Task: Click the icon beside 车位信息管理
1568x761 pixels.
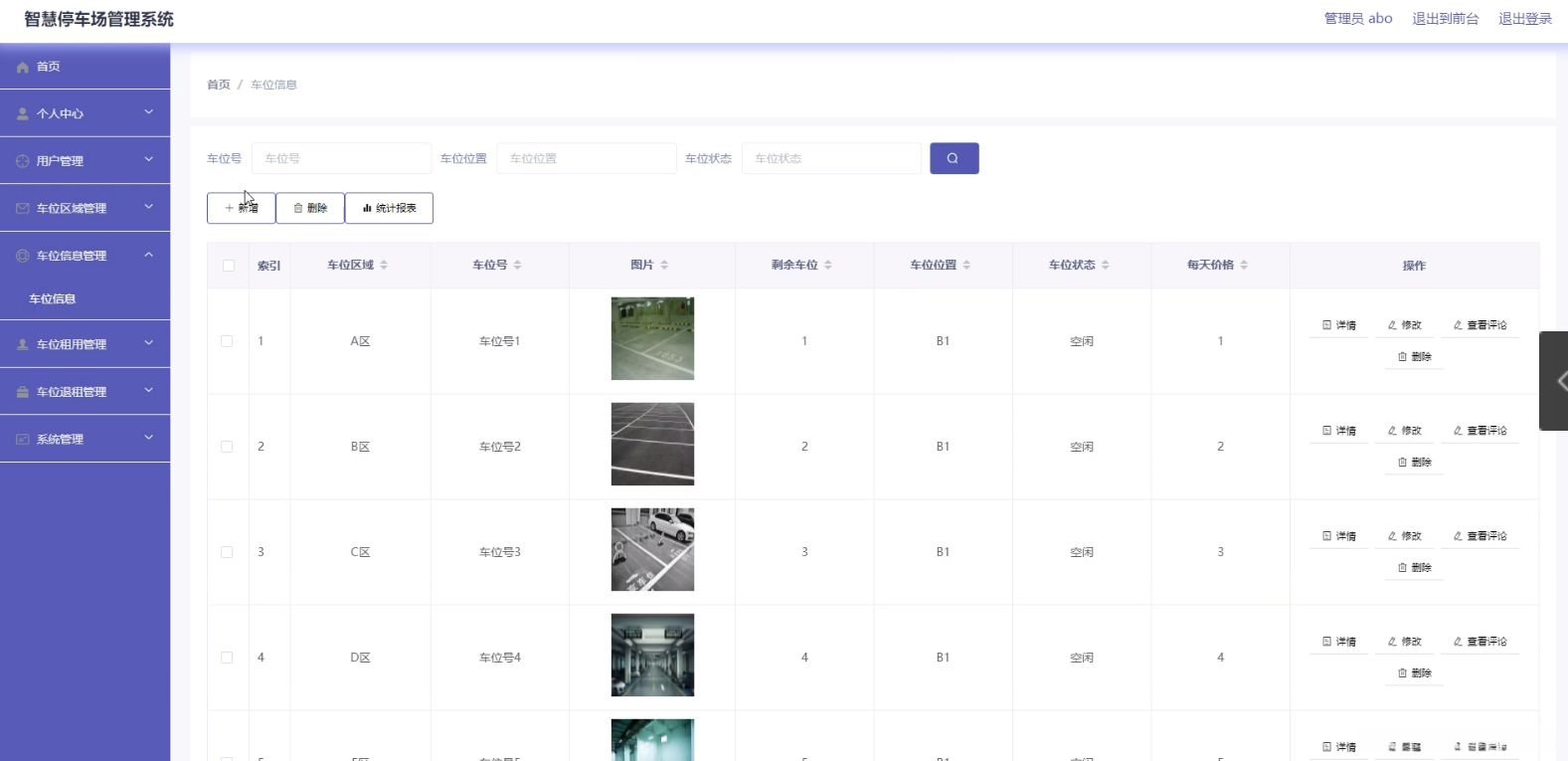Action: [x=23, y=256]
